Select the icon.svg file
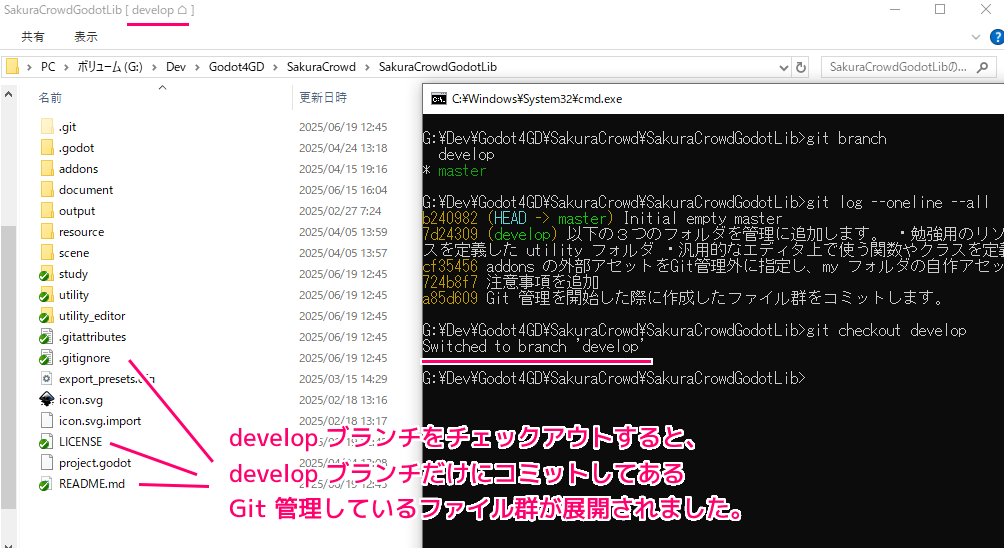The height and width of the screenshot is (548, 1004). coord(81,400)
